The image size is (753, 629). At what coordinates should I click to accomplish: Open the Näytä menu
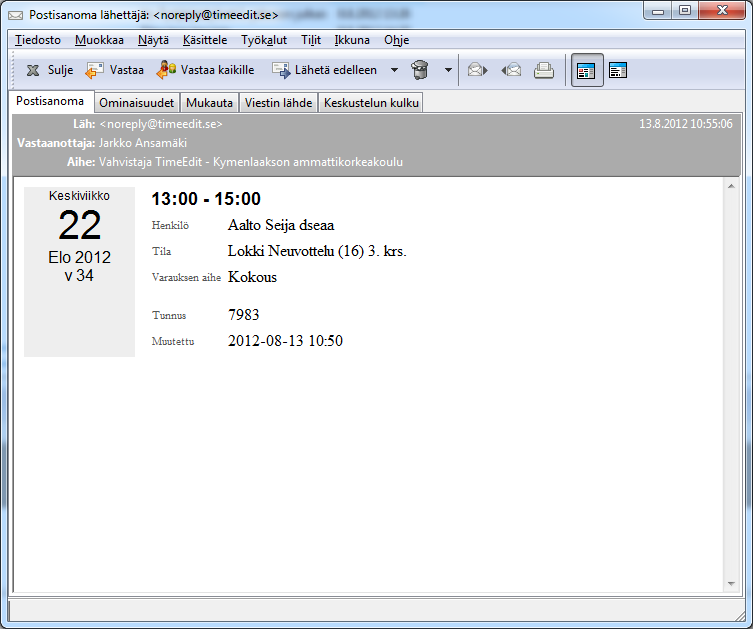pyautogui.click(x=153, y=40)
